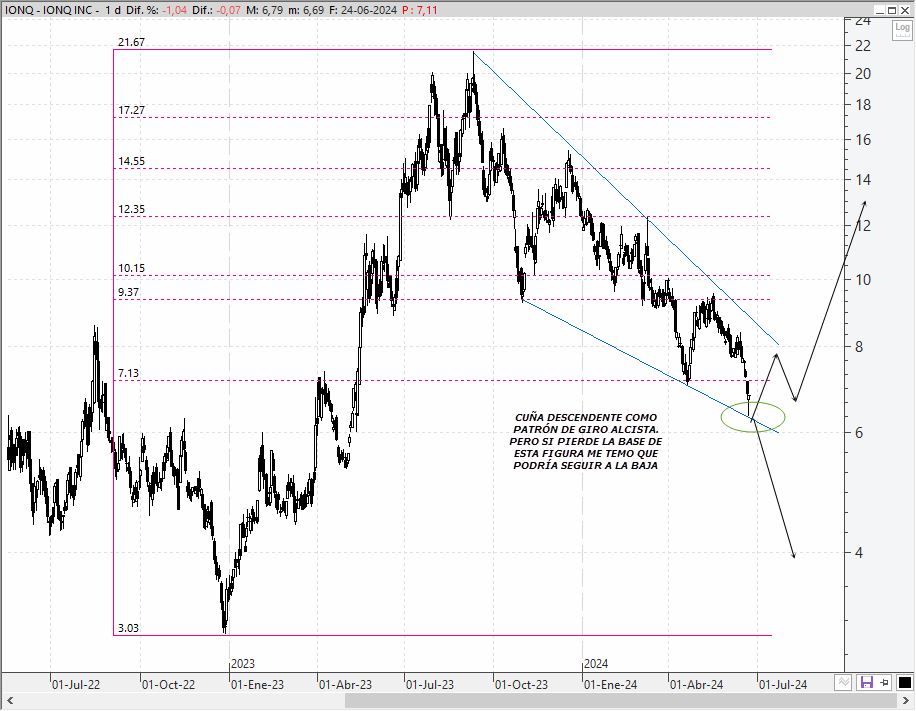916x711 pixels.
Task: Click the 01-Oct-23 date axis label
Action: [521, 685]
